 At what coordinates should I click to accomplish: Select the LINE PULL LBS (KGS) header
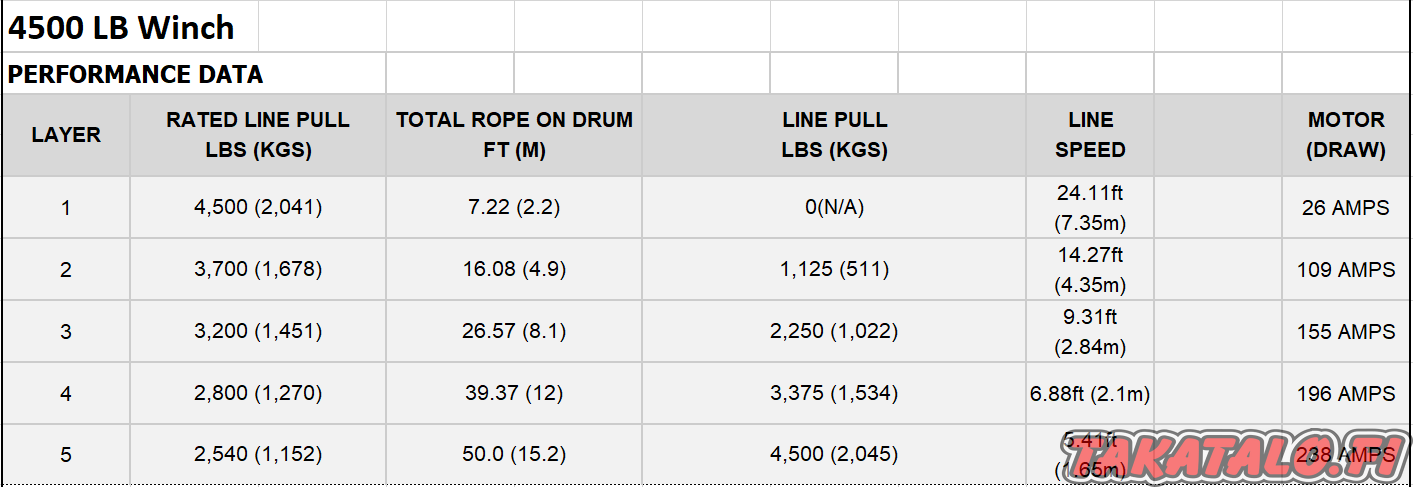click(834, 135)
